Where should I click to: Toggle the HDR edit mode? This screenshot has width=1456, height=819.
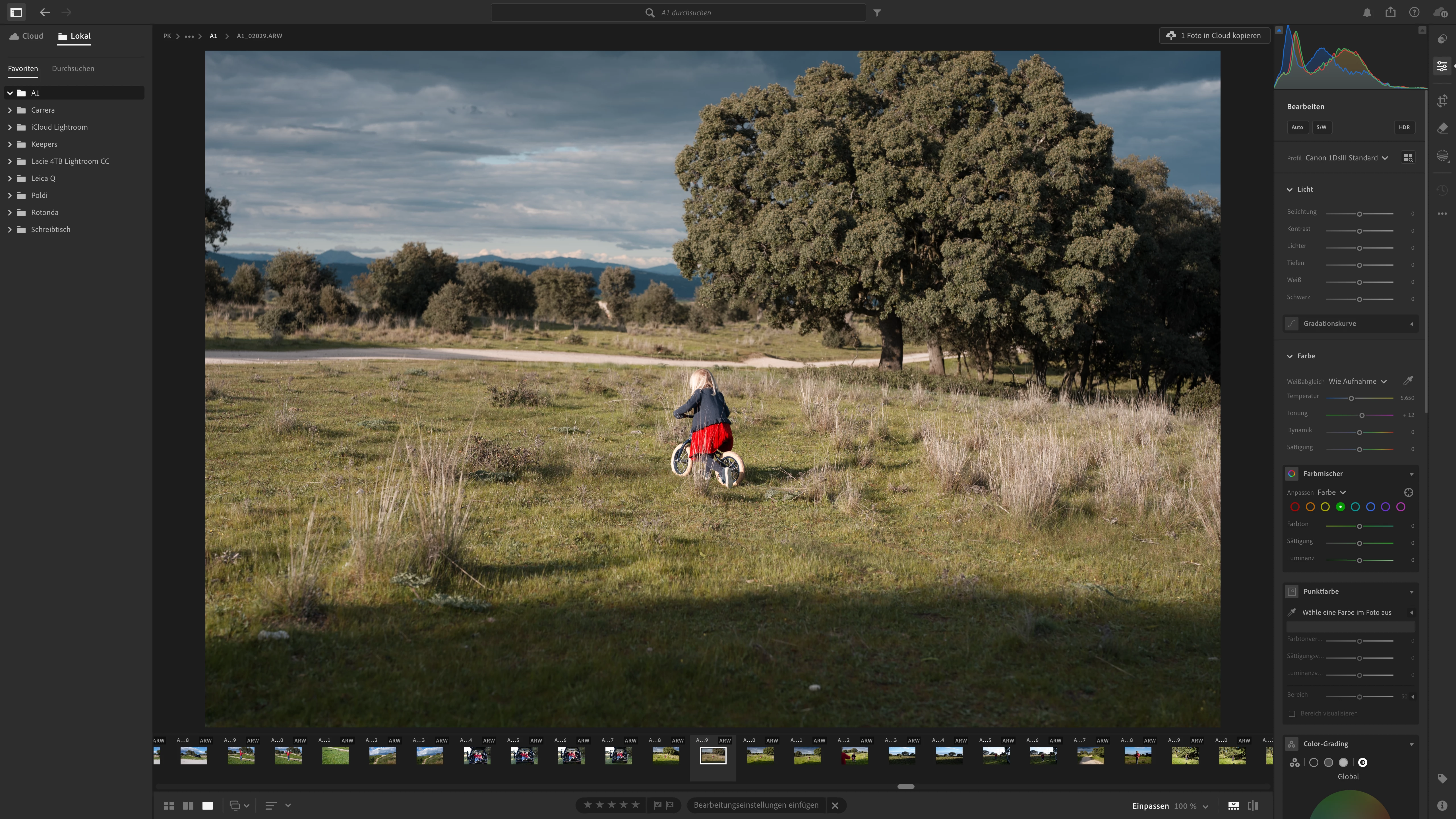pos(1404,127)
